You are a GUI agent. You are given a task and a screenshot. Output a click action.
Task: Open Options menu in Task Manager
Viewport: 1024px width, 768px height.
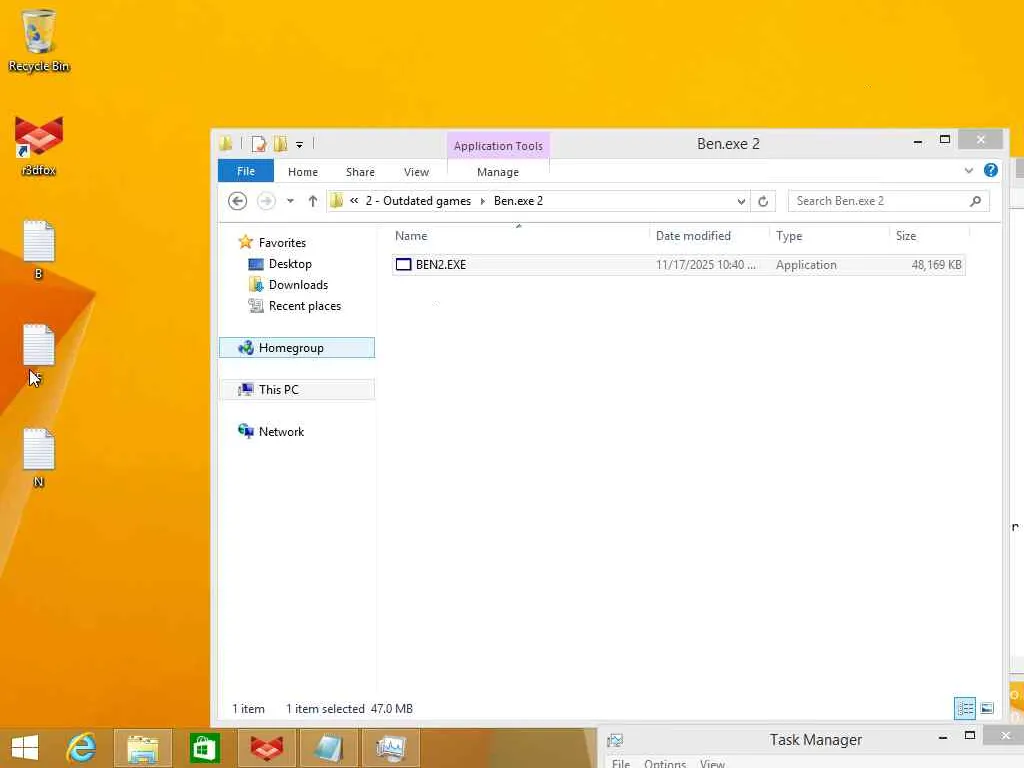(x=665, y=763)
